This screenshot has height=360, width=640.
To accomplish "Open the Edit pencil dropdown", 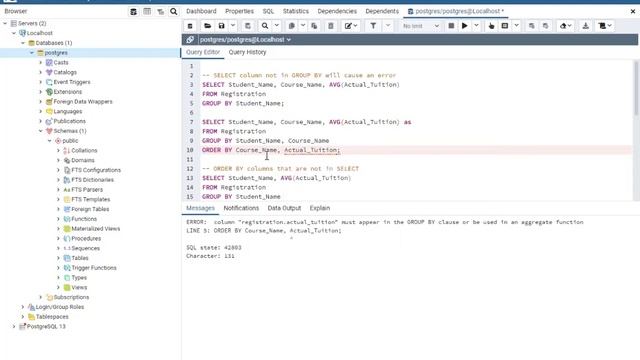I will point(351,26).
